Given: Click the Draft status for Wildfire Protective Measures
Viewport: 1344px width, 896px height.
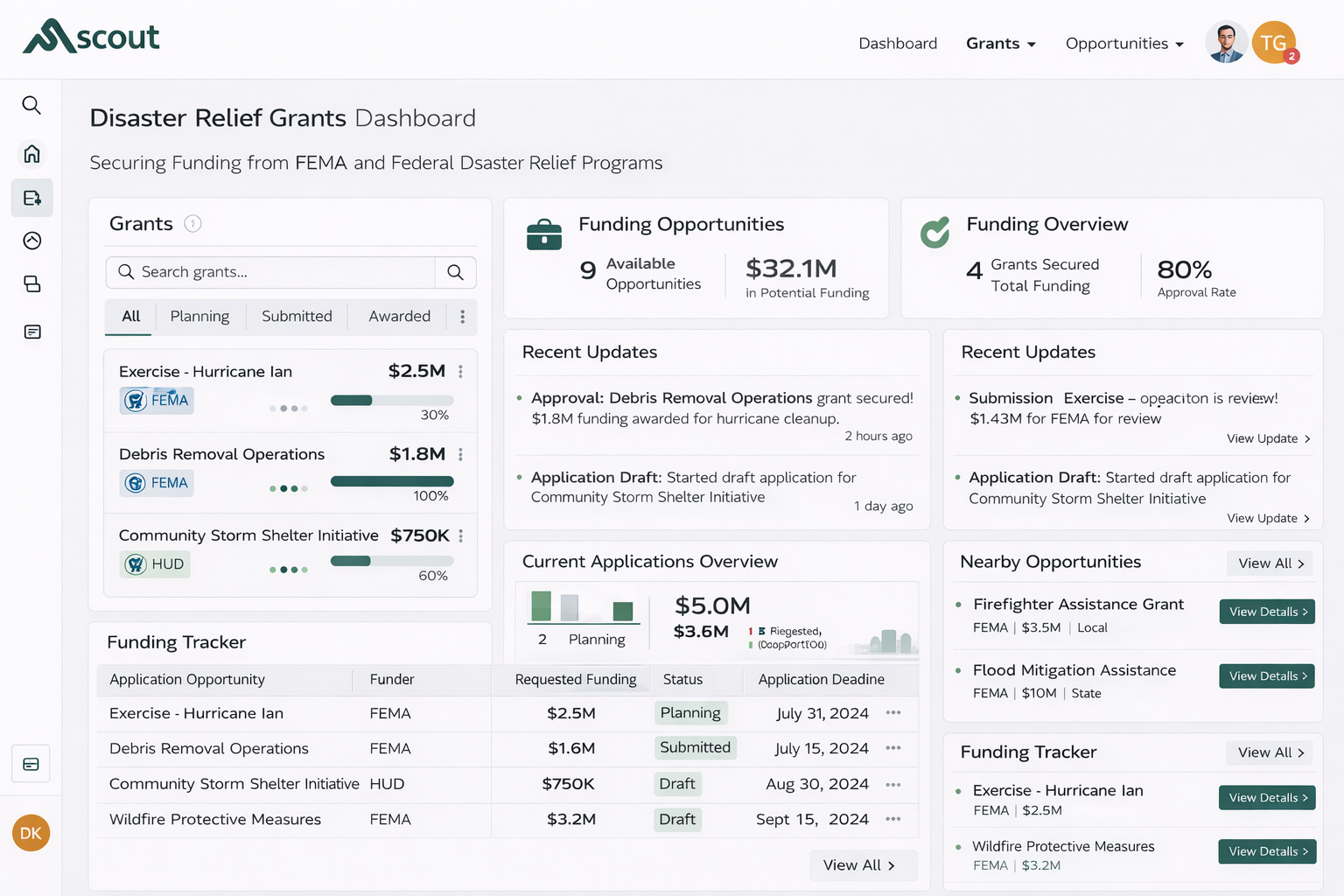Looking at the screenshot, I should [677, 819].
